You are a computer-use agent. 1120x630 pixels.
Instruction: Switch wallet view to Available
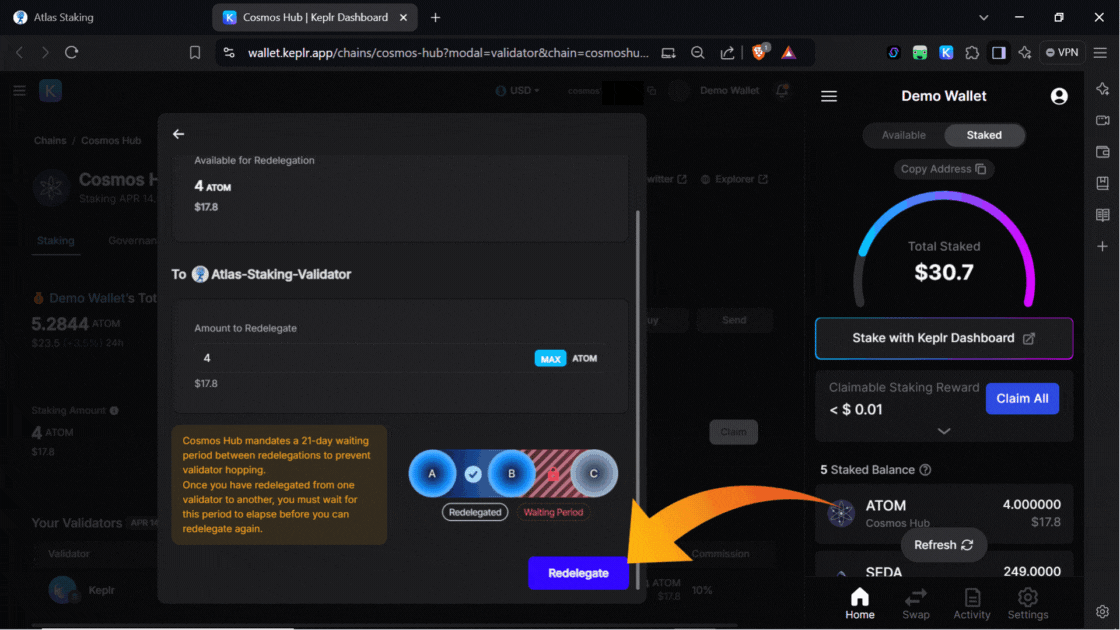903,135
